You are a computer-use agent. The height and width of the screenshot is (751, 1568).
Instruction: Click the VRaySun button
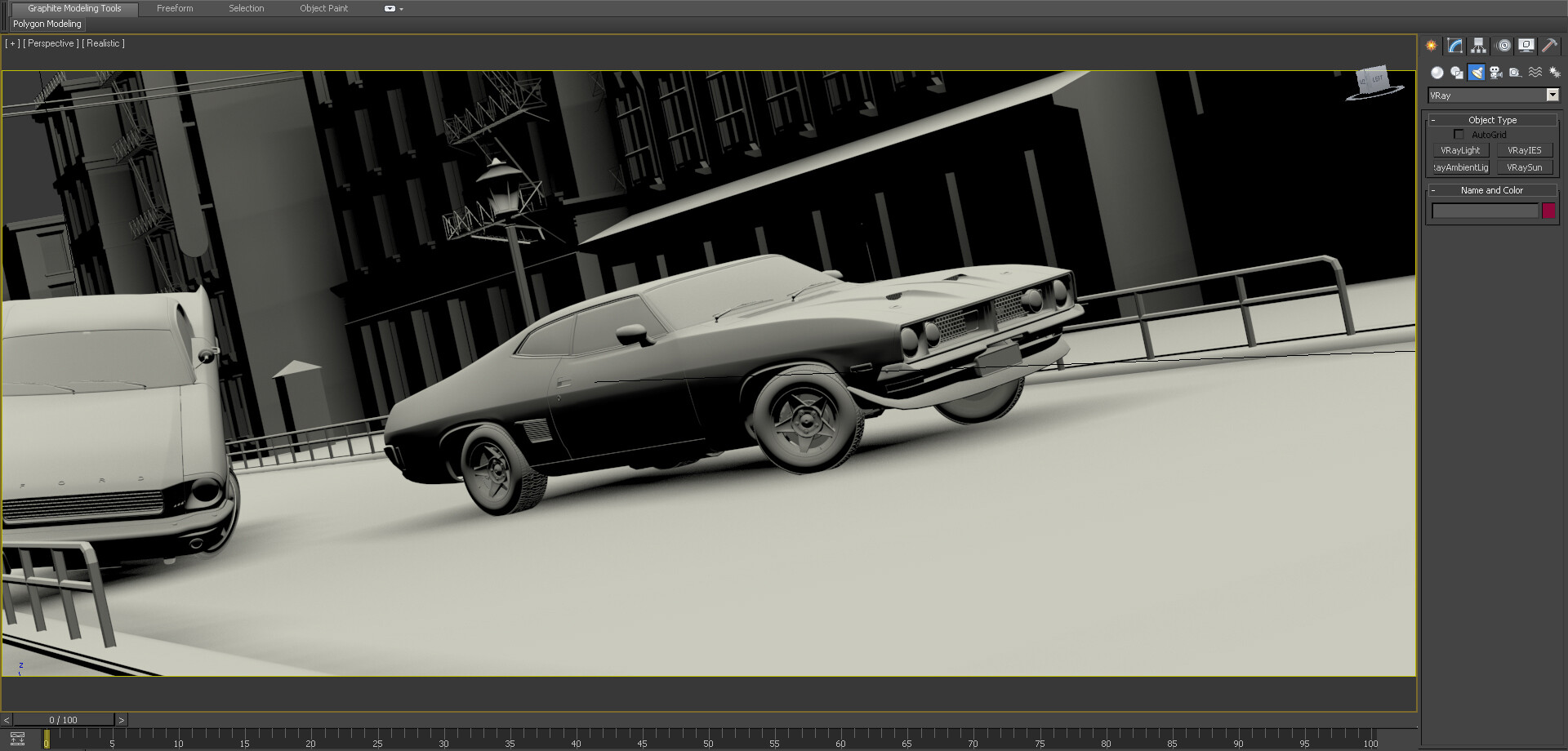click(x=1524, y=167)
